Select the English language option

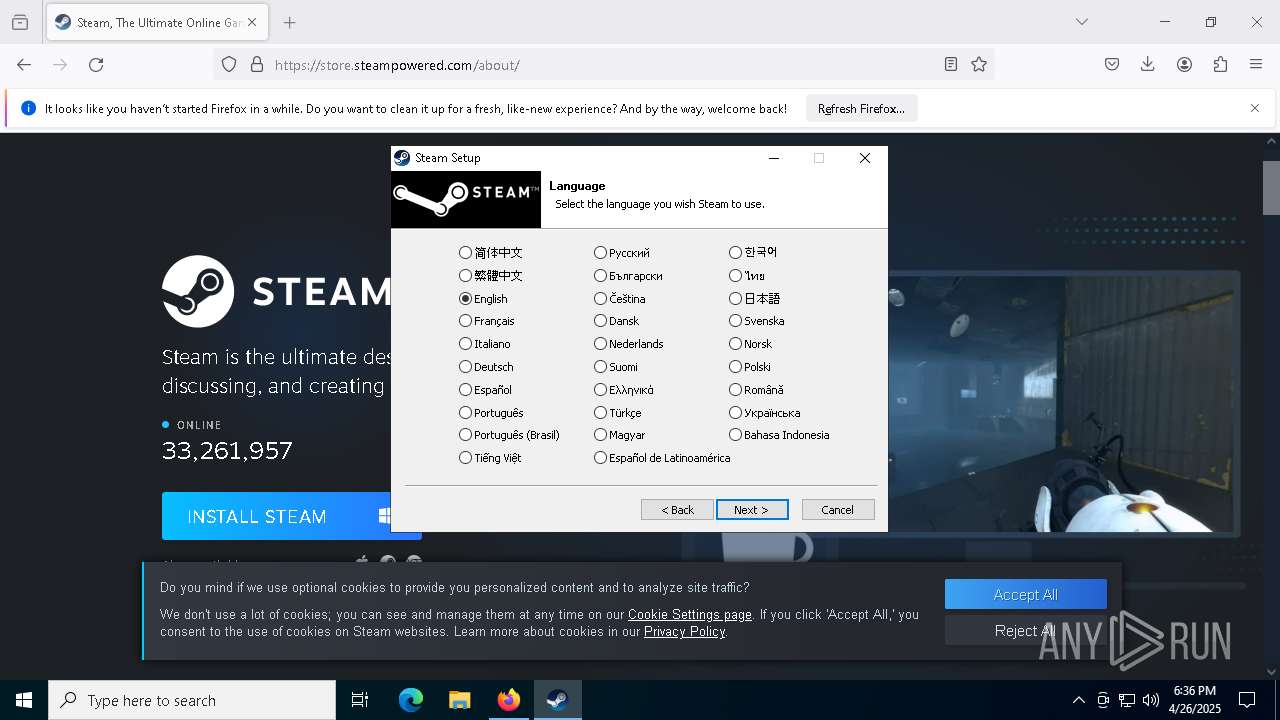[x=483, y=299]
